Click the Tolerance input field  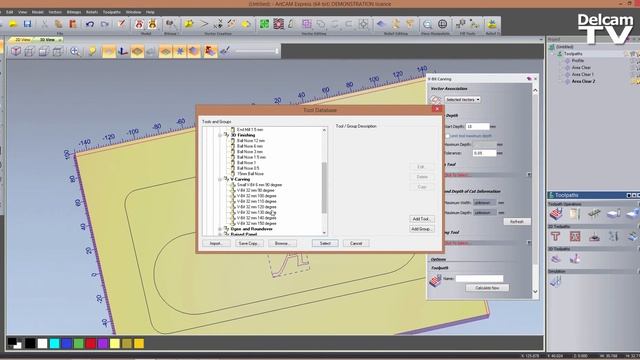[484, 153]
